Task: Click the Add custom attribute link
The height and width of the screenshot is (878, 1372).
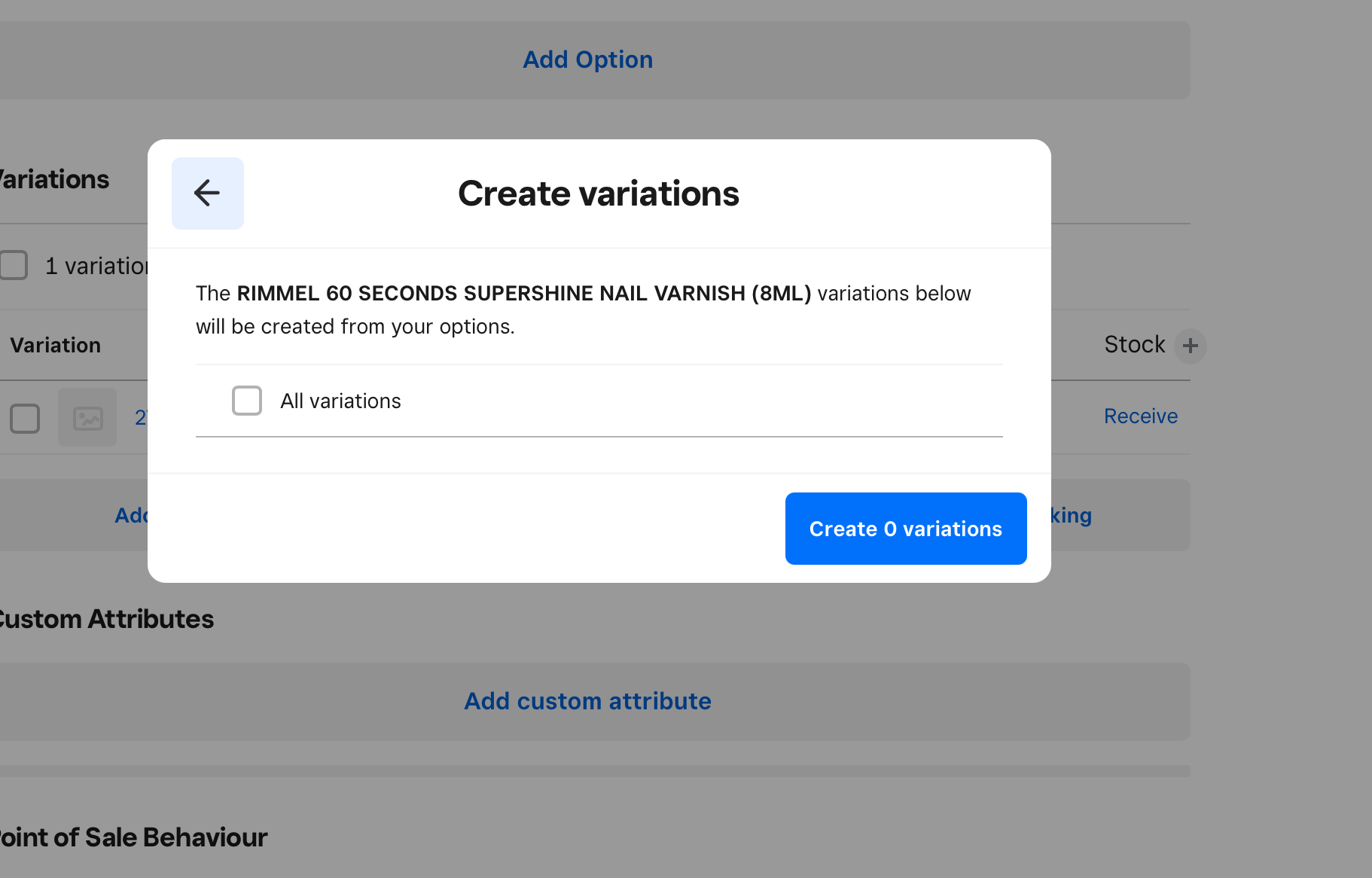Action: pos(587,701)
